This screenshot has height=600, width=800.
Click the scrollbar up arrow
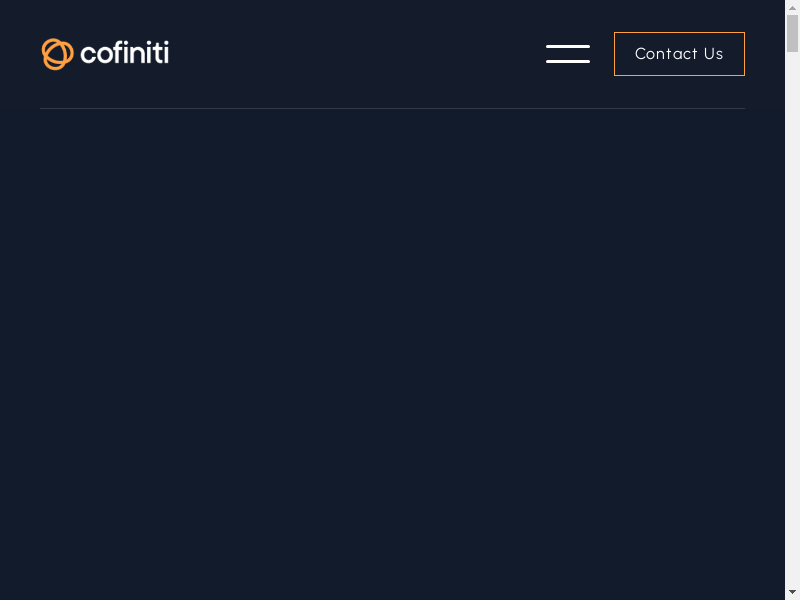[792, 6]
